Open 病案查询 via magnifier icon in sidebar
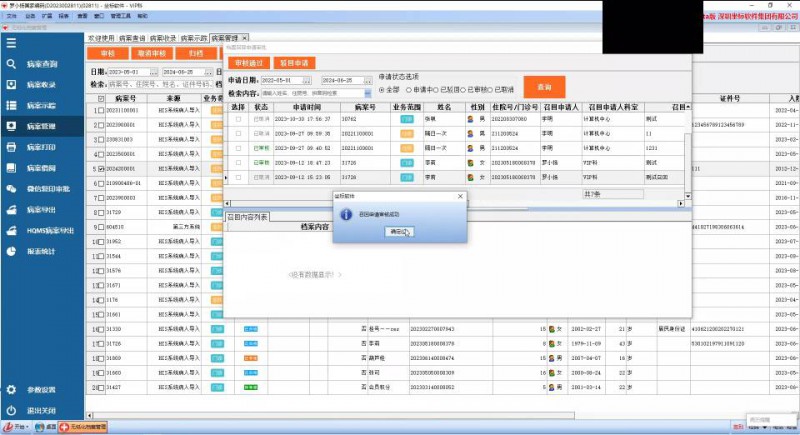Image resolution: width=800 pixels, height=435 pixels. (x=10, y=64)
